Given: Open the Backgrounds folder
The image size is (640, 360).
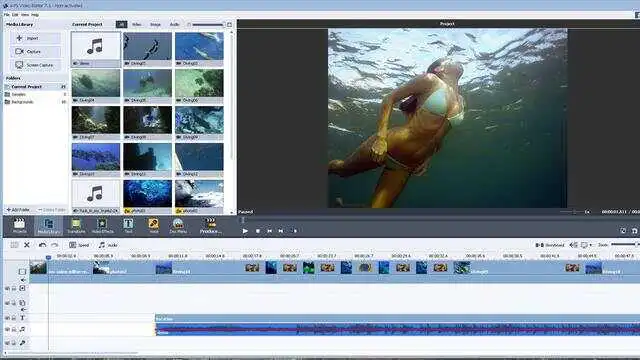Looking at the screenshot, I should point(22,102).
